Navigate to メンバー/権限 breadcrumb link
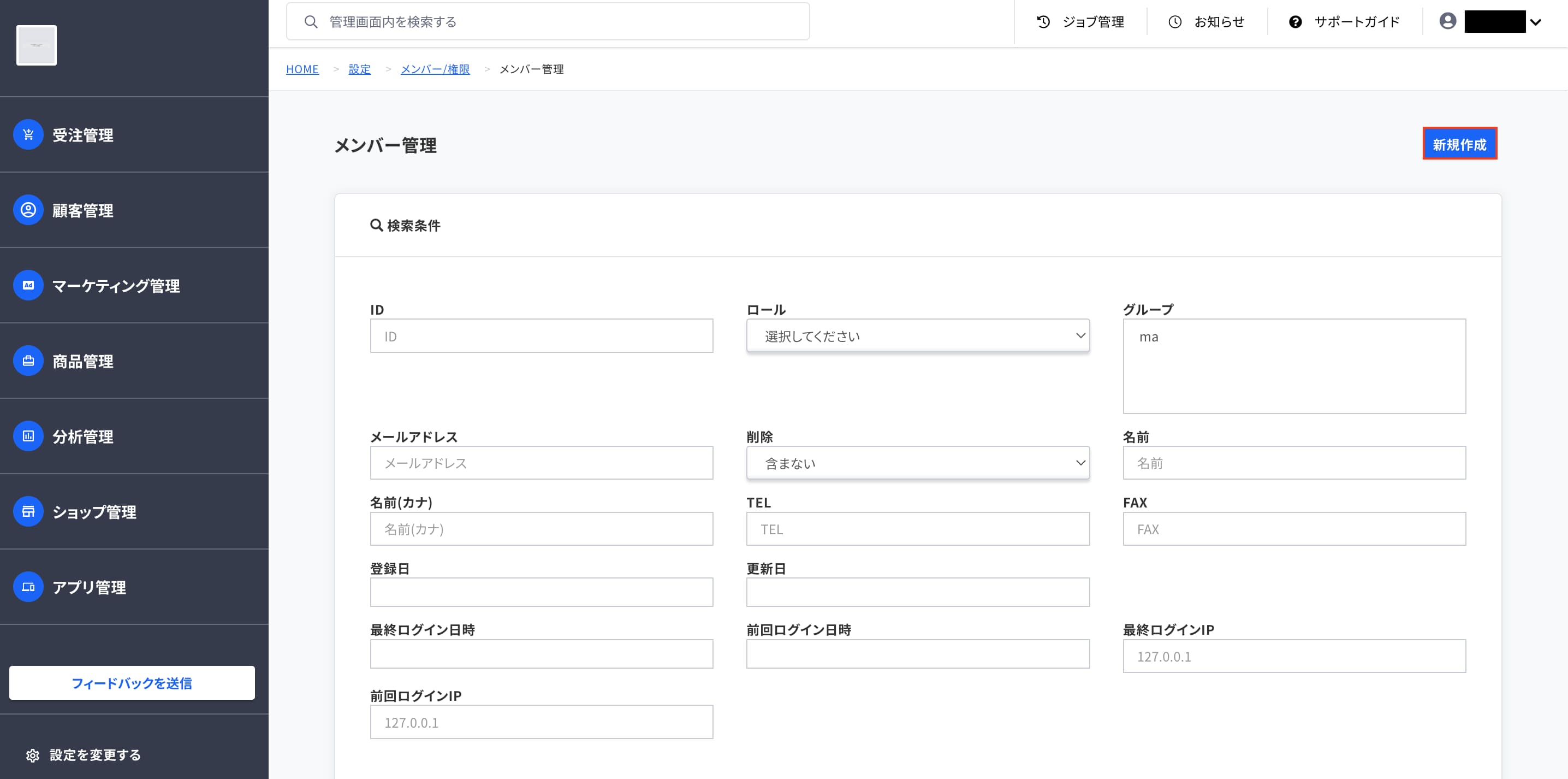 435,69
